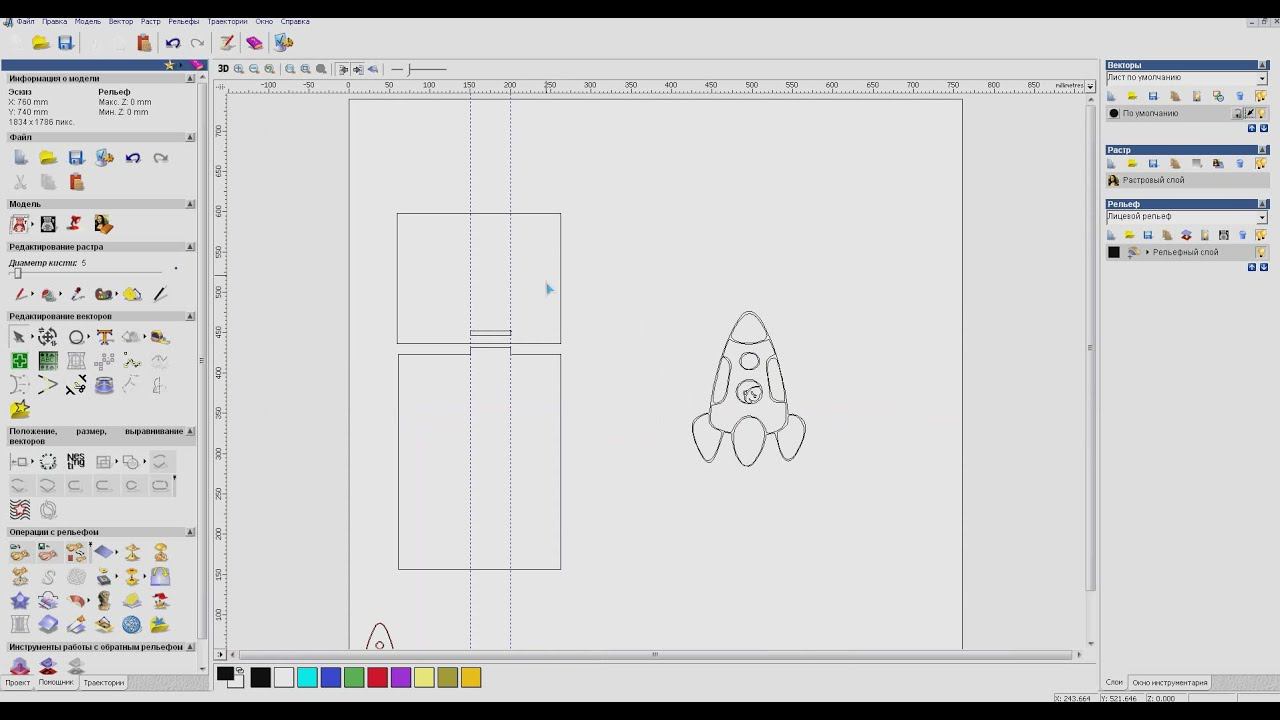Screen dimensions: 1280x720
Task: Open the lights and material icon in Модель
Action: point(76,224)
